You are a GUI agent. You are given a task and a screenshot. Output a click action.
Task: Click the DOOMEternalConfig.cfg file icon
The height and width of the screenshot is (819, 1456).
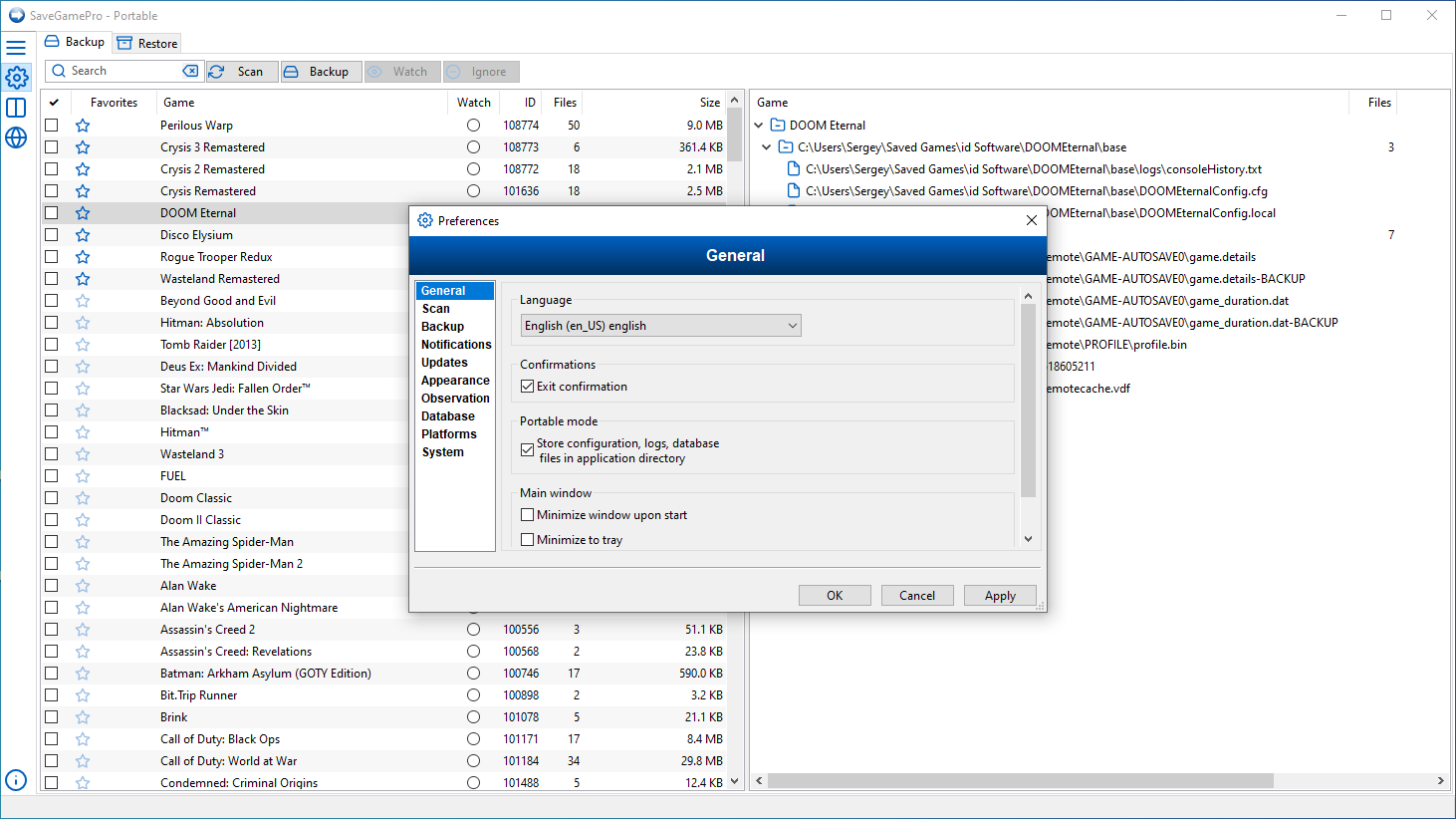tap(794, 191)
